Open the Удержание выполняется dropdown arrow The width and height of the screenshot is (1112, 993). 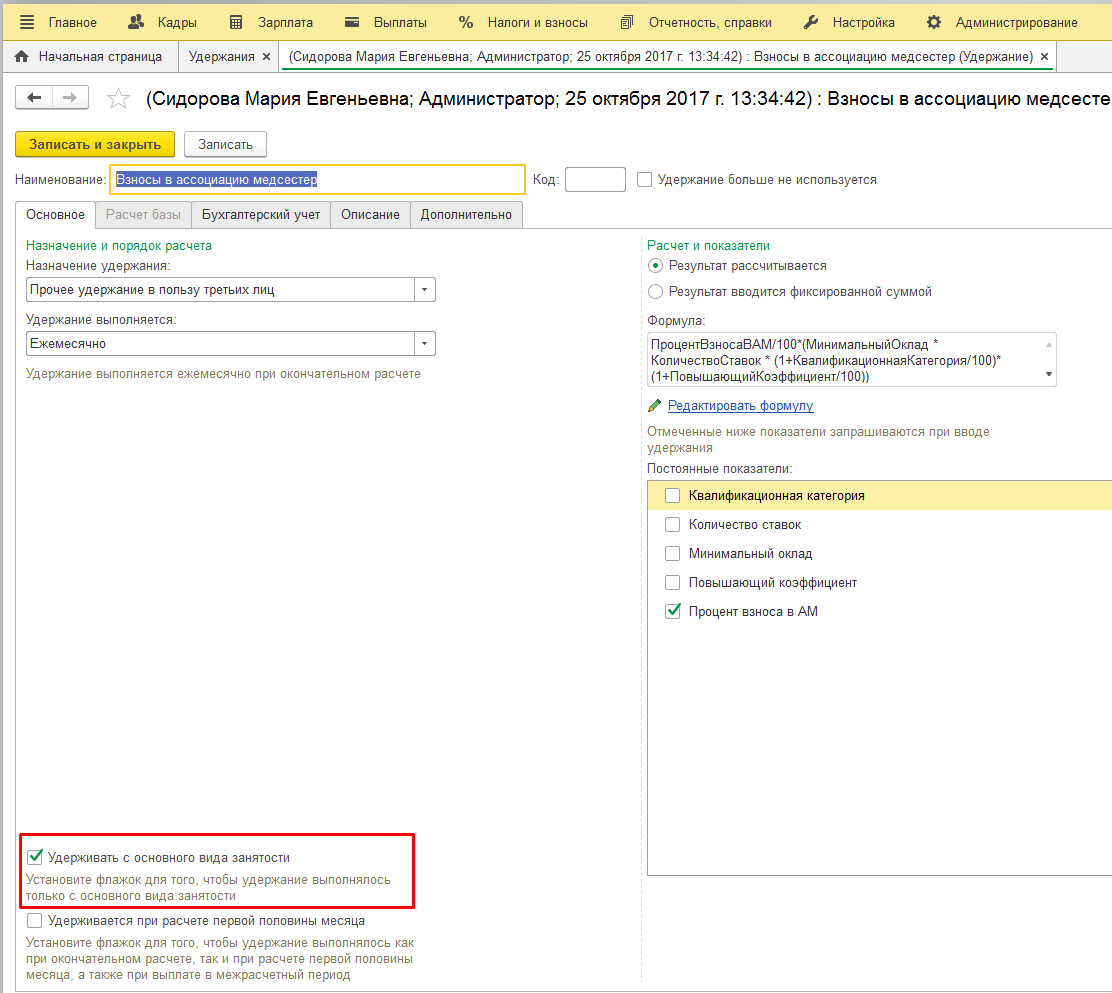click(x=425, y=344)
